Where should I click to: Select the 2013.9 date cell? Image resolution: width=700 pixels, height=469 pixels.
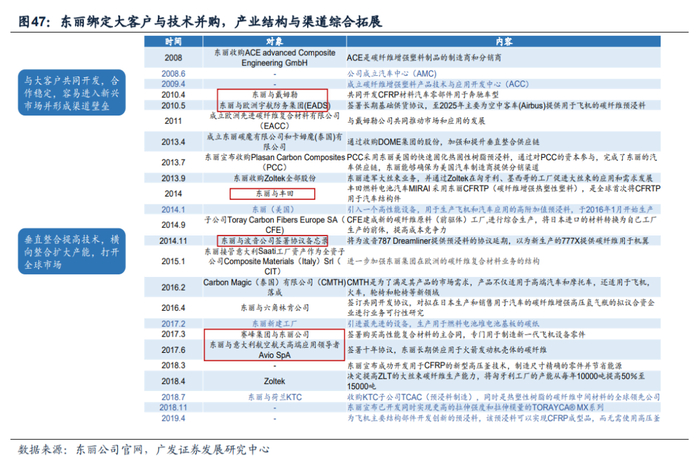click(173, 178)
